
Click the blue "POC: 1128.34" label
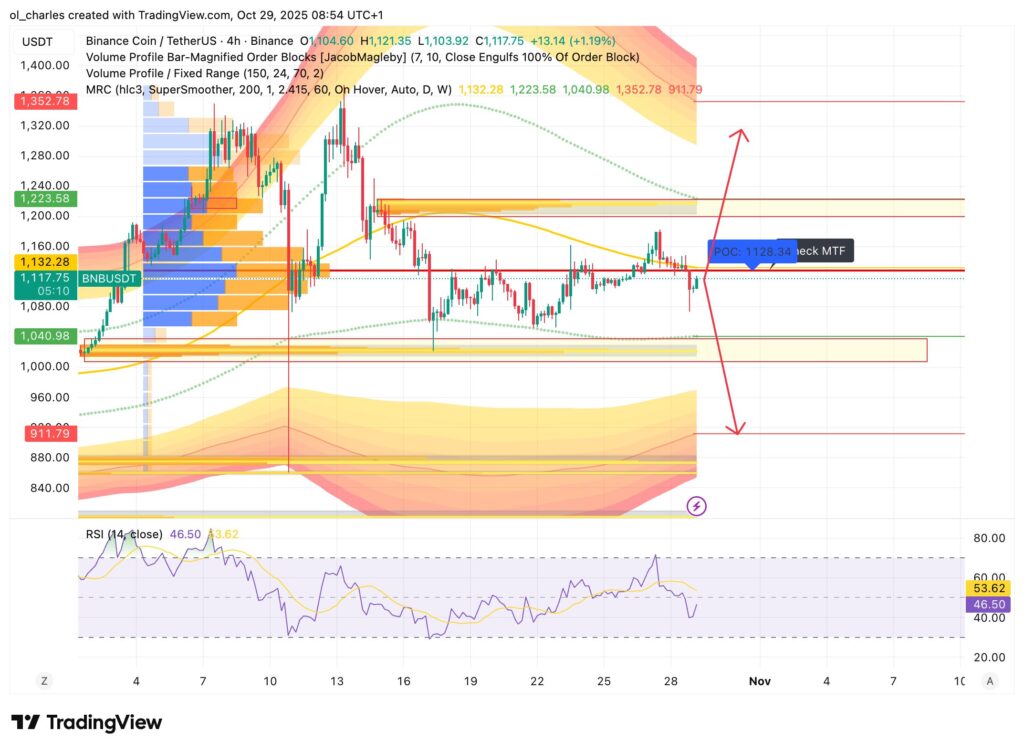pyautogui.click(x=751, y=250)
